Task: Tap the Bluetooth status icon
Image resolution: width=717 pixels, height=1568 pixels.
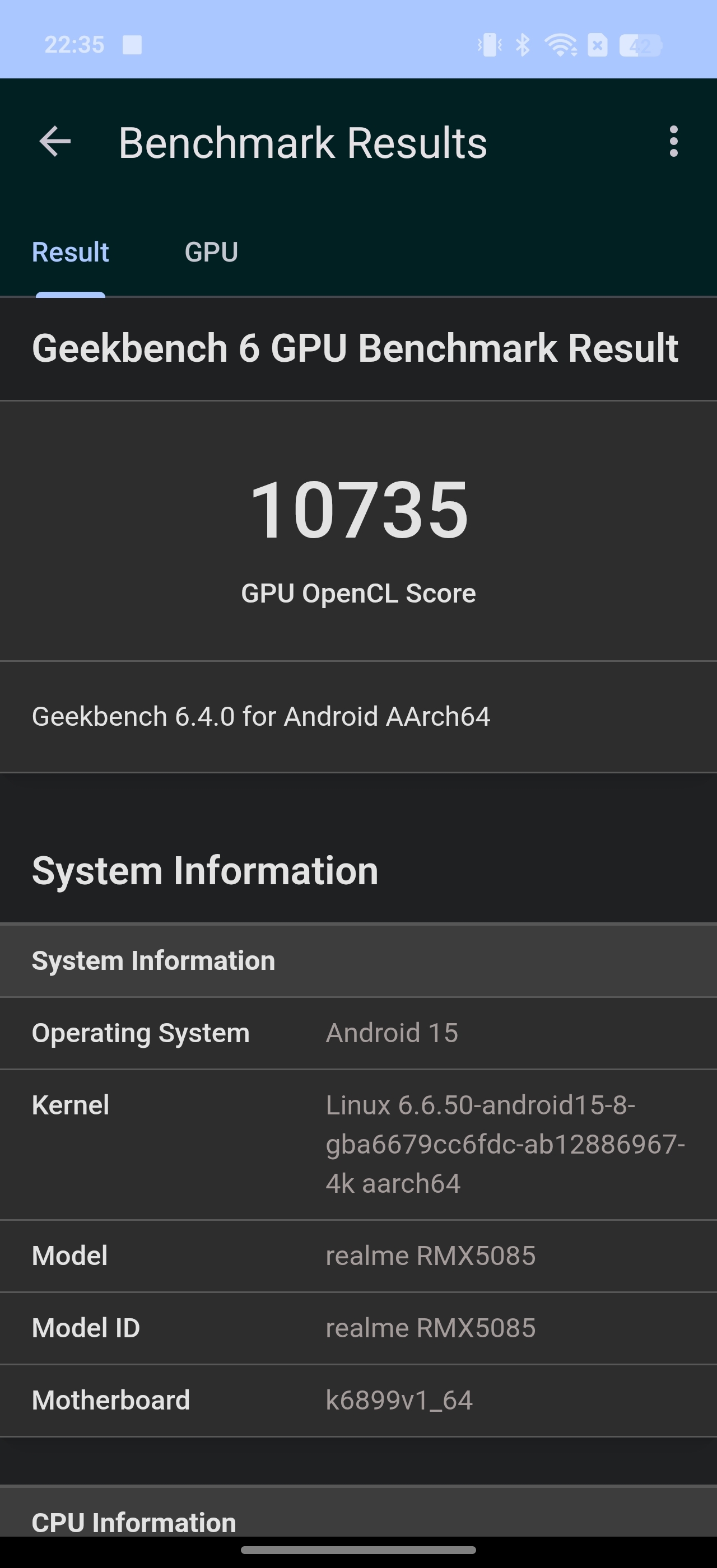Action: point(522,45)
